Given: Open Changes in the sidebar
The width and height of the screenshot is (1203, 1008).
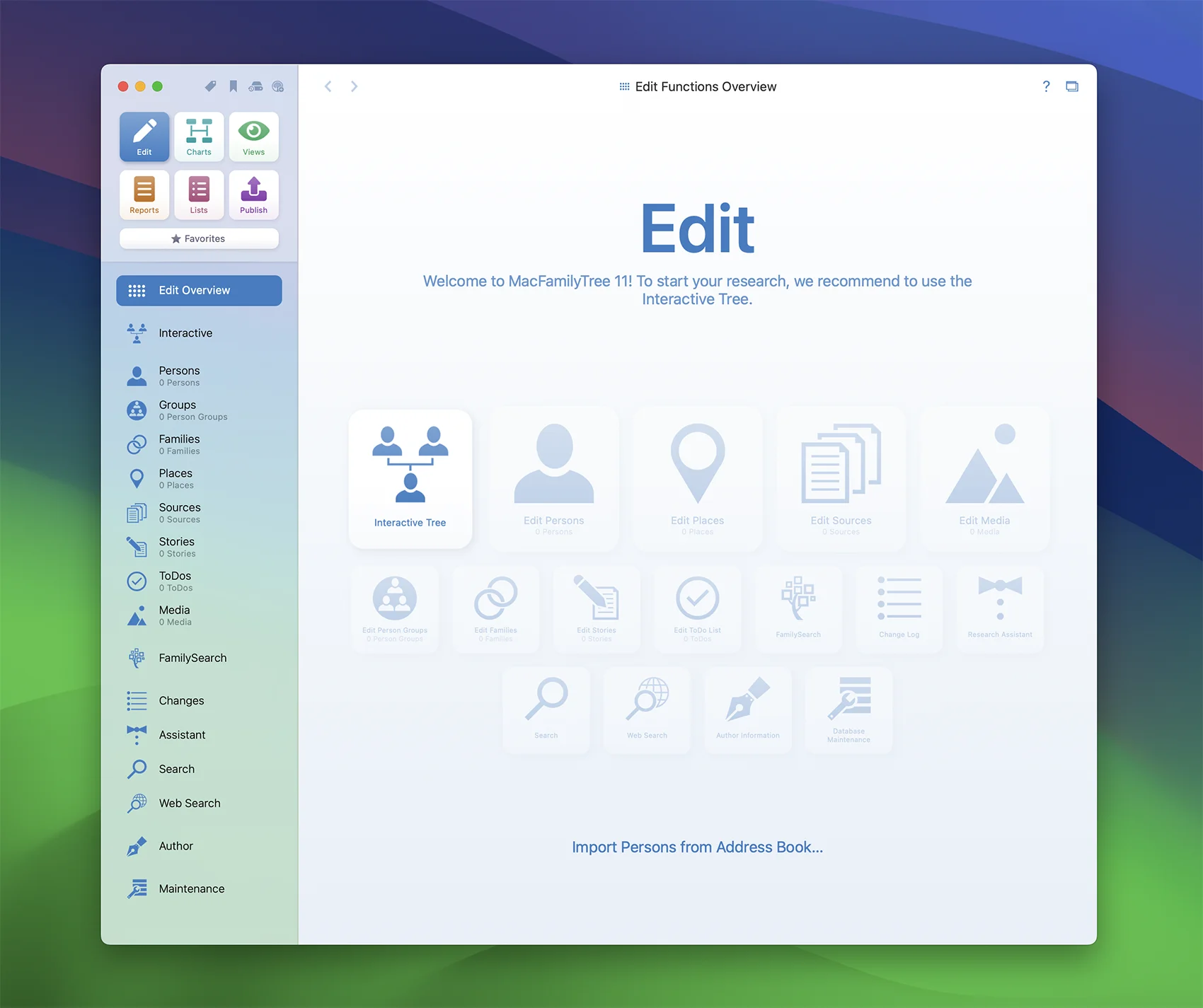Looking at the screenshot, I should 199,700.
